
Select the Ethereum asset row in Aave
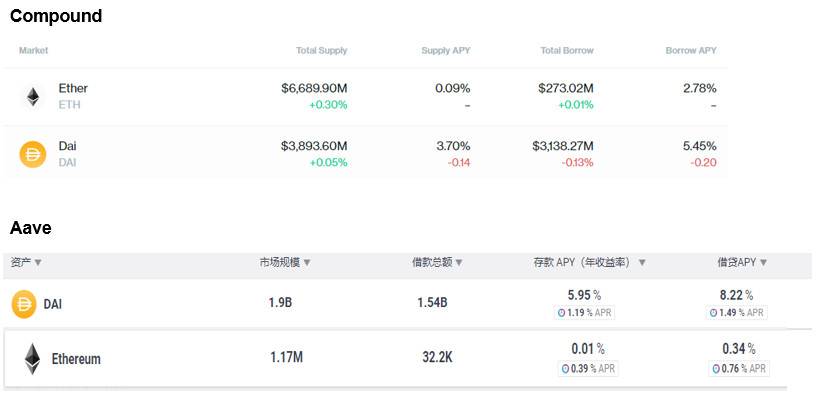[407, 358]
